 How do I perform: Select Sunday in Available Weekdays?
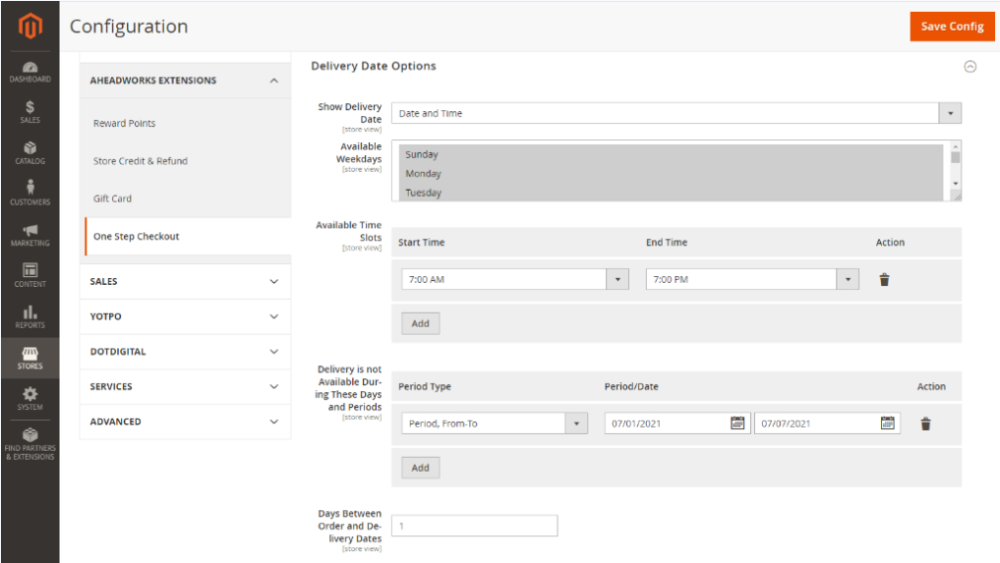670,154
